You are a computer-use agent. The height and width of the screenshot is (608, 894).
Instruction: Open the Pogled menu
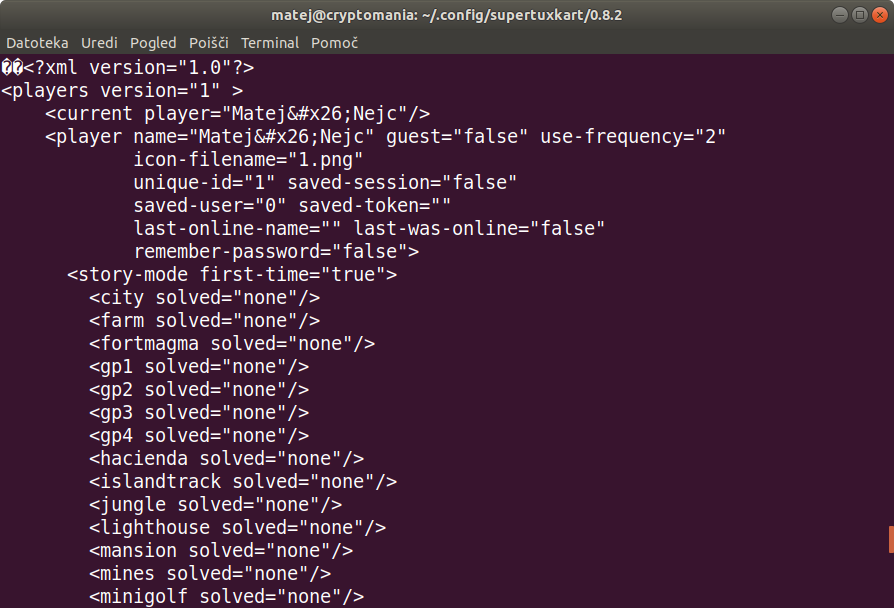point(153,43)
